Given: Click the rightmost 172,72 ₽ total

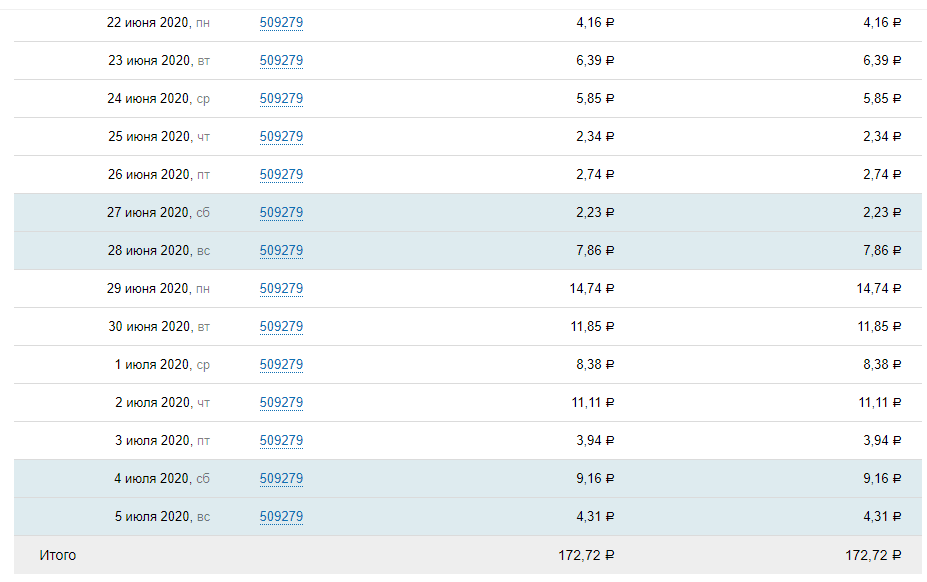Looking at the screenshot, I should click(x=873, y=555).
